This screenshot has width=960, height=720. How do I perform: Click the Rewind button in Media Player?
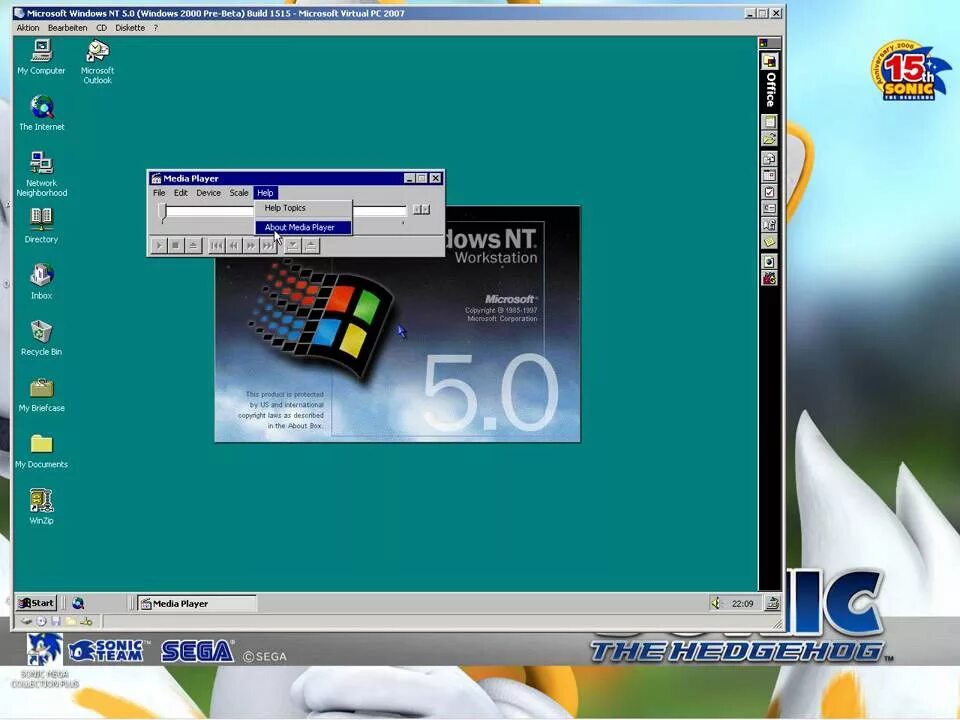[x=233, y=246]
